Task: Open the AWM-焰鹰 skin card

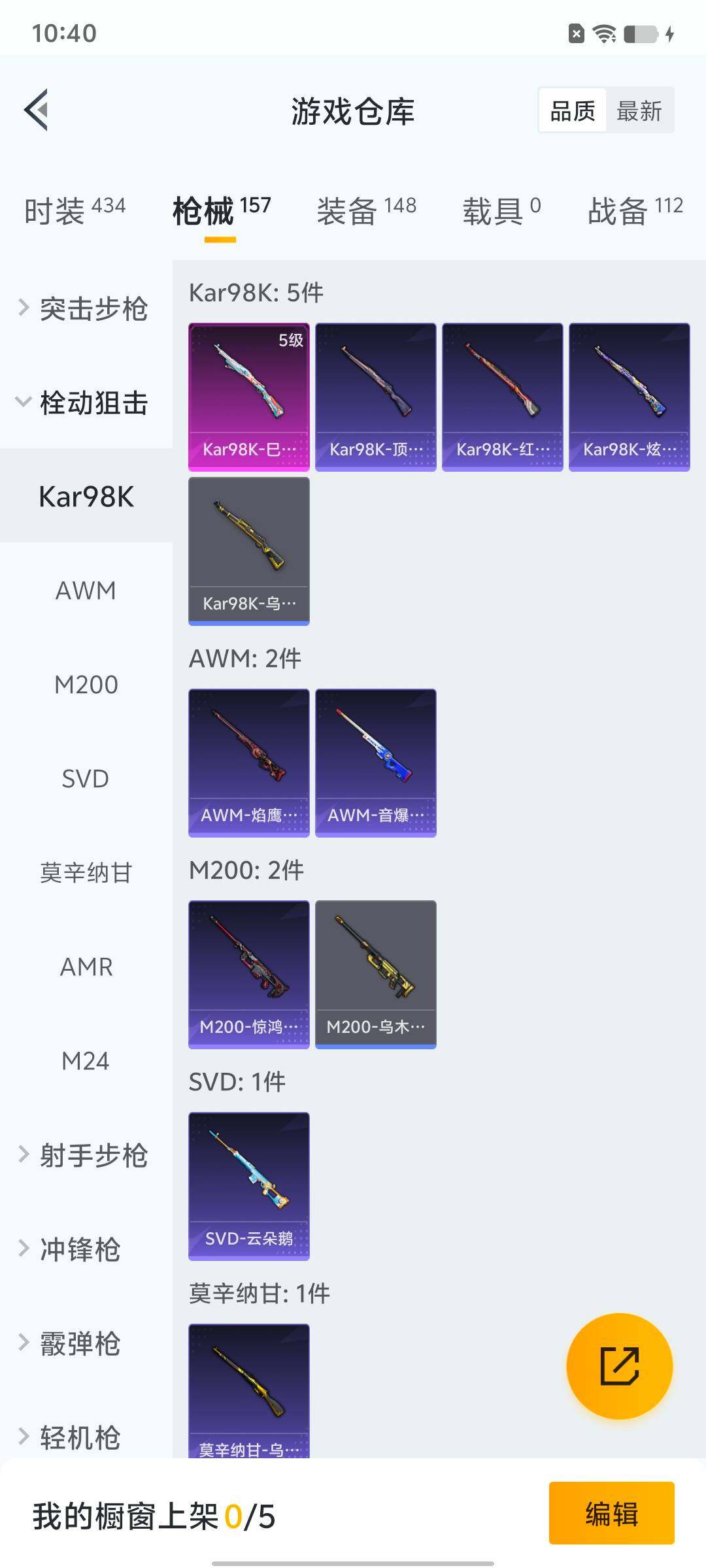Action: point(249,762)
